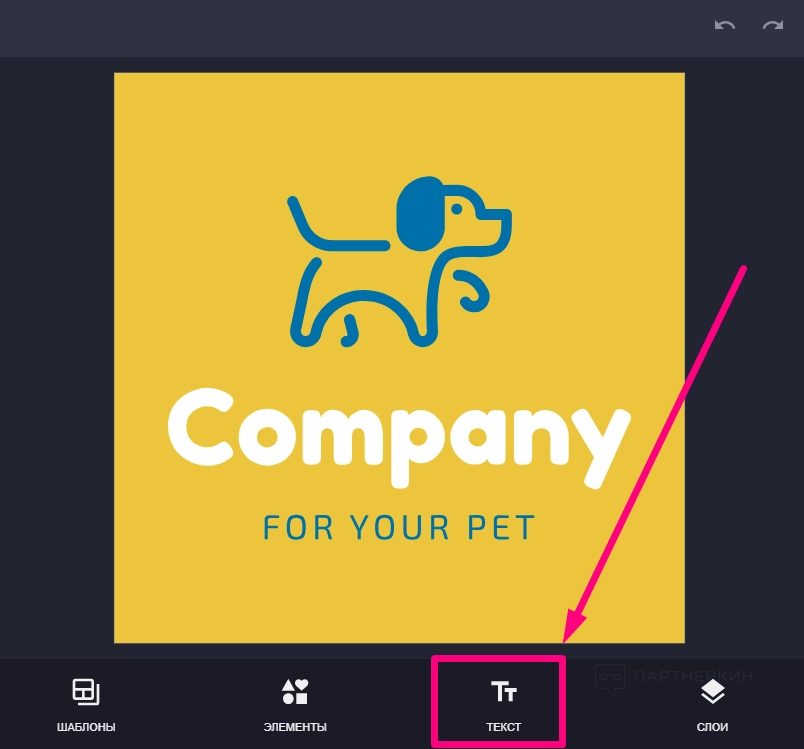This screenshot has width=804, height=749.
Task: Click the dog's filled blue ear
Action: tap(419, 214)
